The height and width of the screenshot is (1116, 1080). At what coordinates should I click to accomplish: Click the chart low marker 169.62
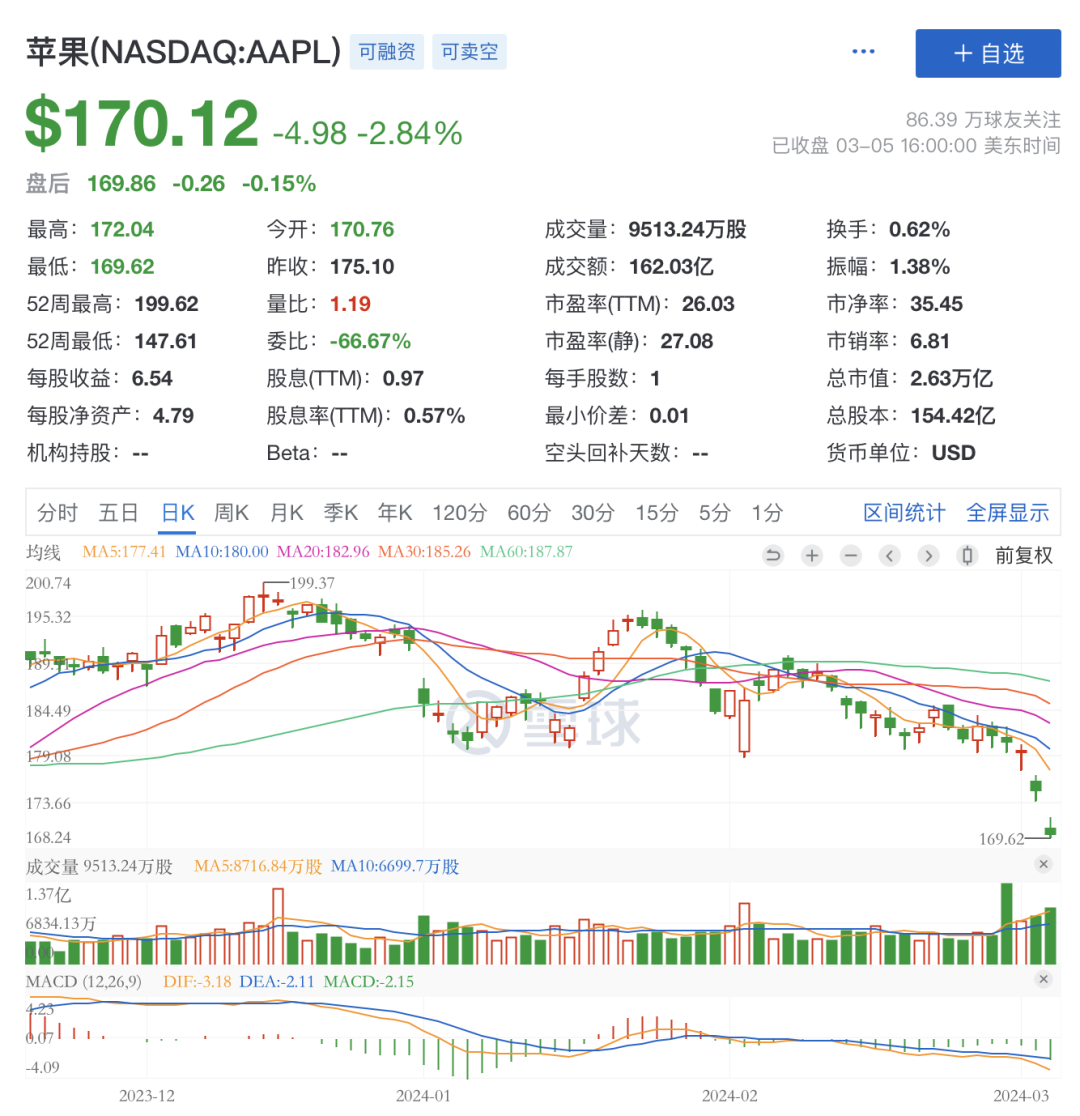pos(1001,839)
